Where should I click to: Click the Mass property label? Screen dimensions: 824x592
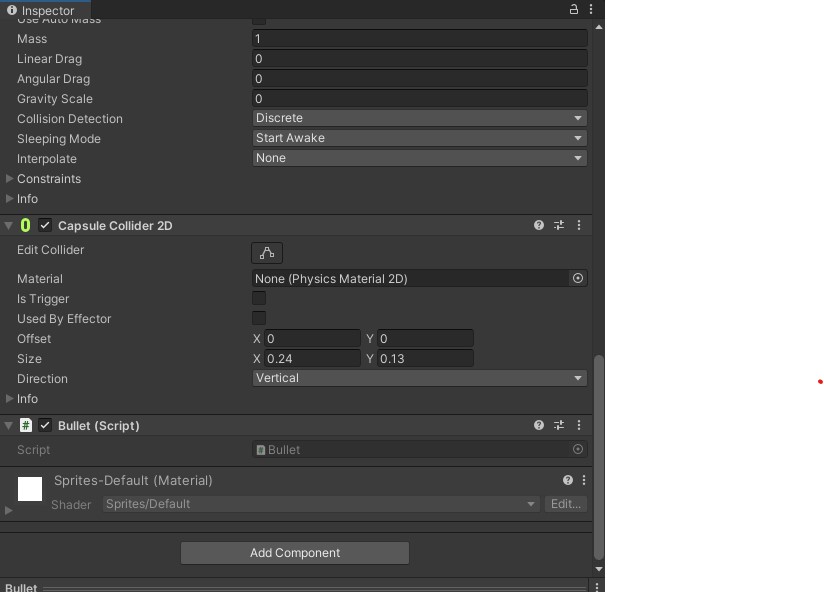pos(32,39)
